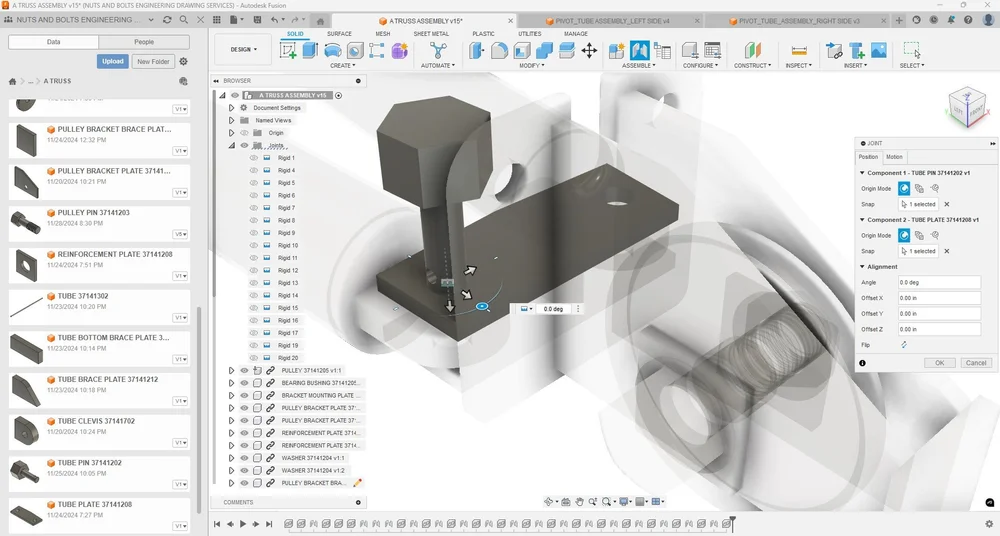1000x536 pixels.
Task: Cancel the Joint dialog
Action: 976,362
